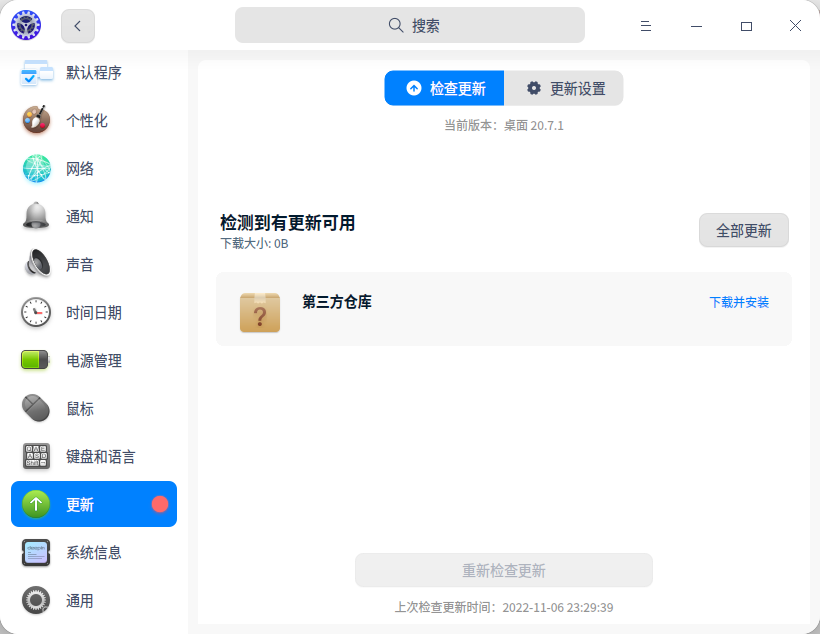The height and width of the screenshot is (634, 820).
Task: Open the Mouse settings icon
Action: point(36,408)
